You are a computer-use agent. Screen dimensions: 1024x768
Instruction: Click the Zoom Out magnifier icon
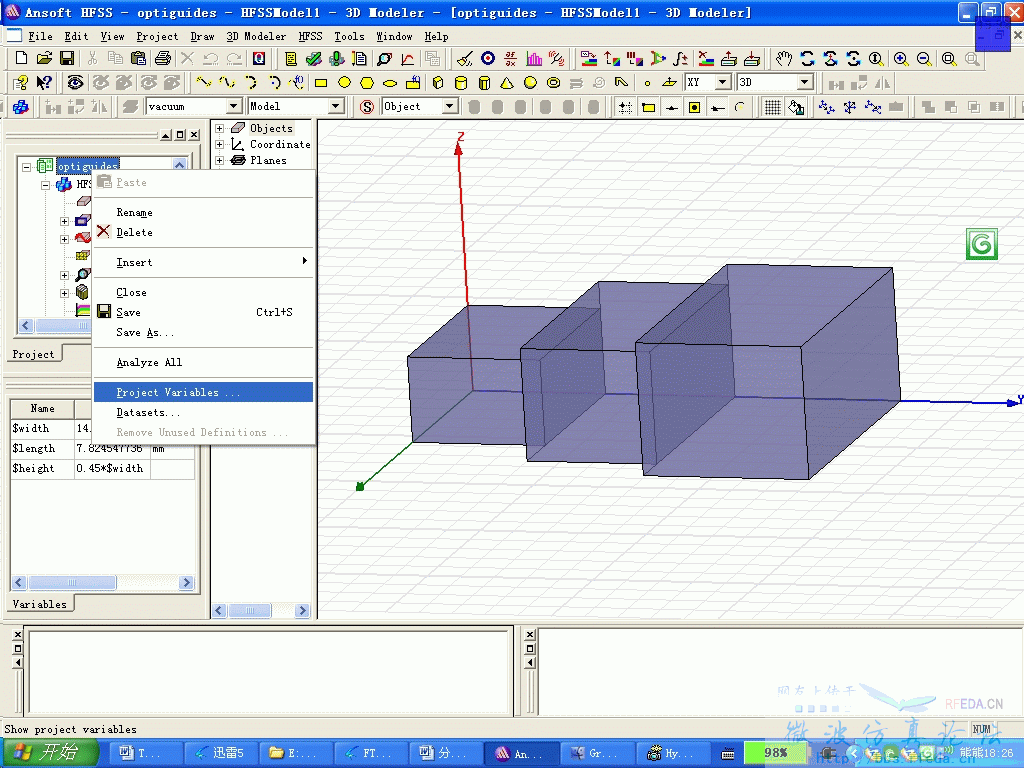tap(924, 59)
